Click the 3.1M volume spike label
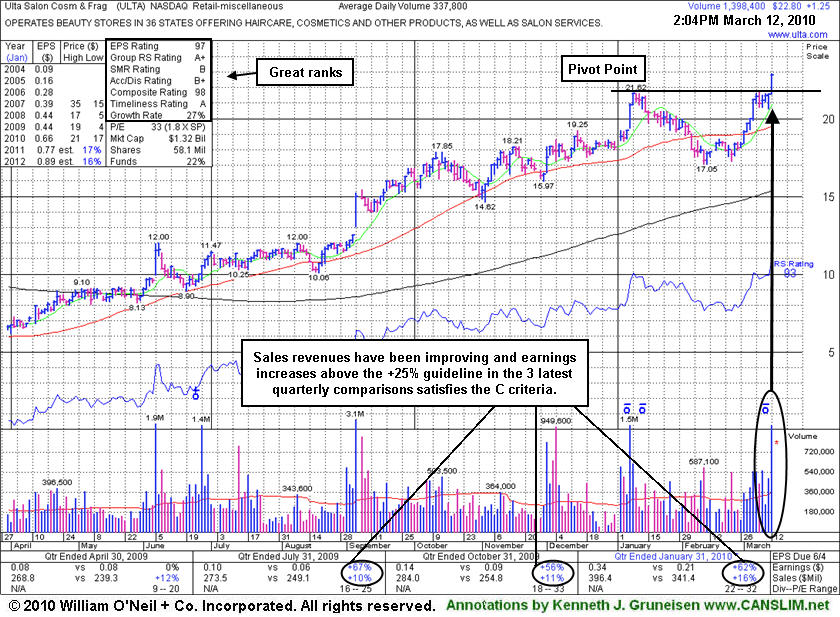This screenshot has height=617, width=840. point(355,414)
